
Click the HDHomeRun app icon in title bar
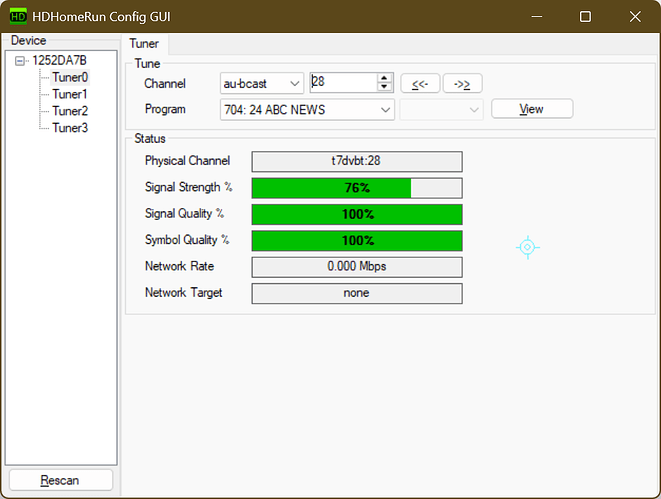pyautogui.click(x=18, y=16)
